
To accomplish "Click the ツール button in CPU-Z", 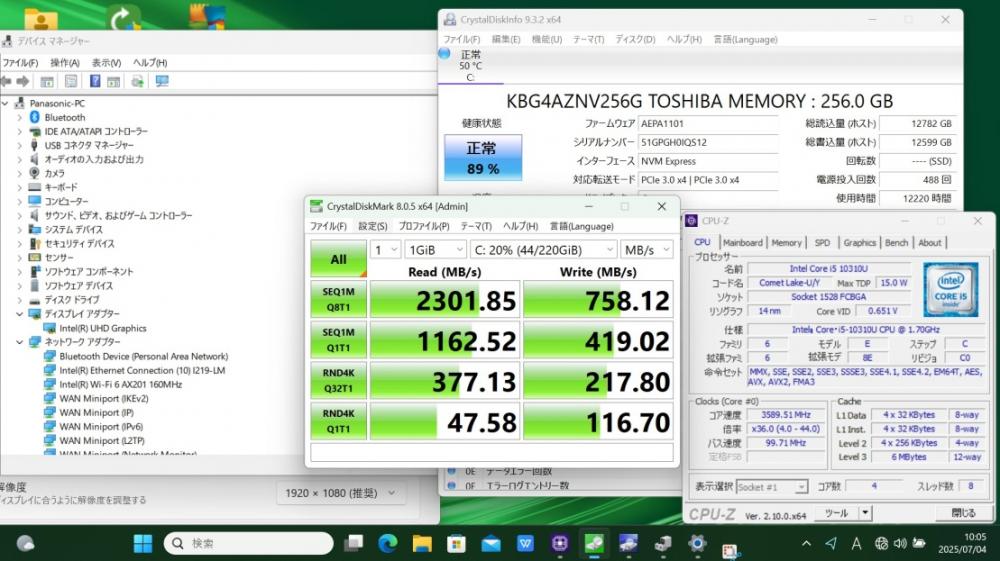I will coord(836,513).
